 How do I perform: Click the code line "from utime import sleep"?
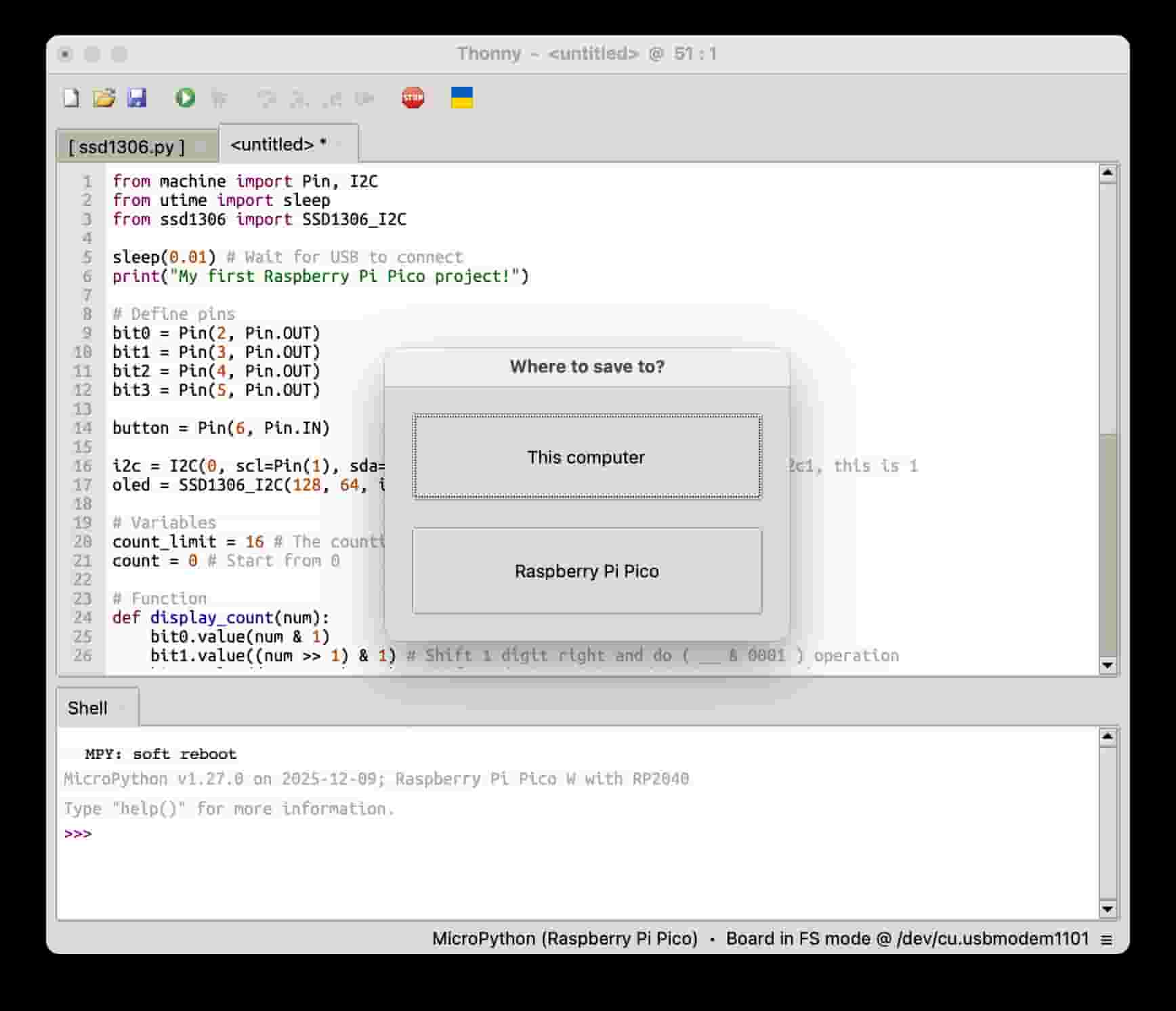click(x=222, y=200)
